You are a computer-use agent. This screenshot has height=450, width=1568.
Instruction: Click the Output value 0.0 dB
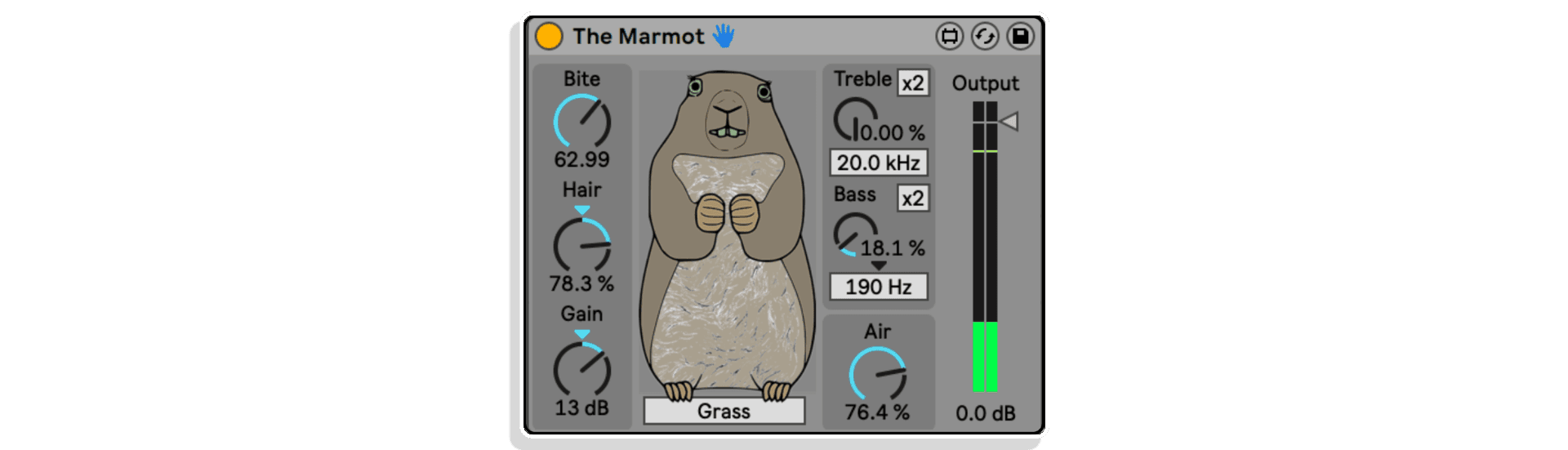(x=986, y=413)
